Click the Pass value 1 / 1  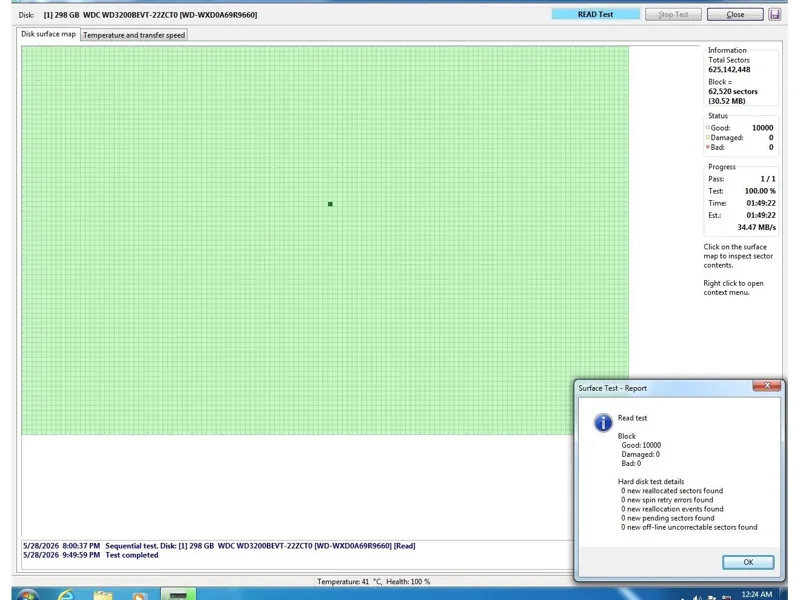coord(767,179)
